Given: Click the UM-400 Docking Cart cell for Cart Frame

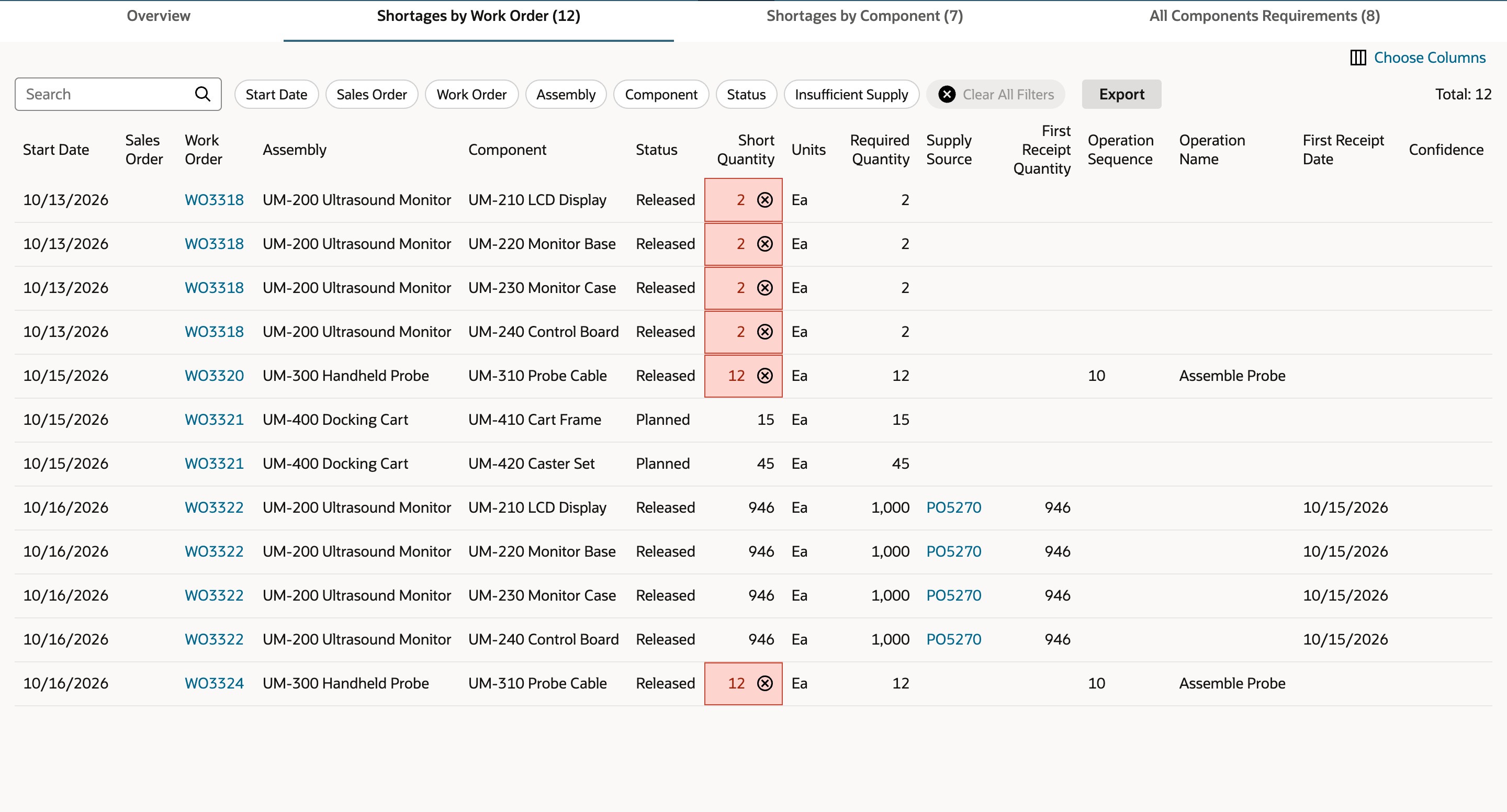Looking at the screenshot, I should pos(335,420).
